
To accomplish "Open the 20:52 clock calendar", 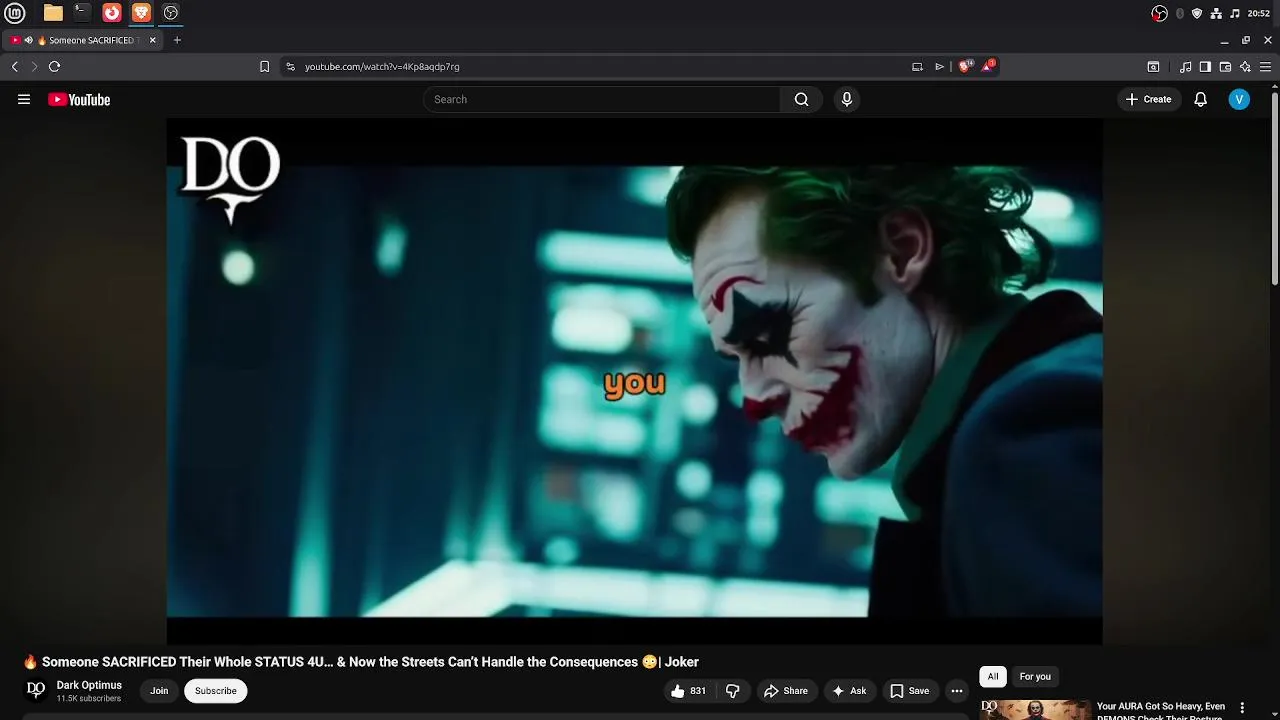I will coord(1259,13).
